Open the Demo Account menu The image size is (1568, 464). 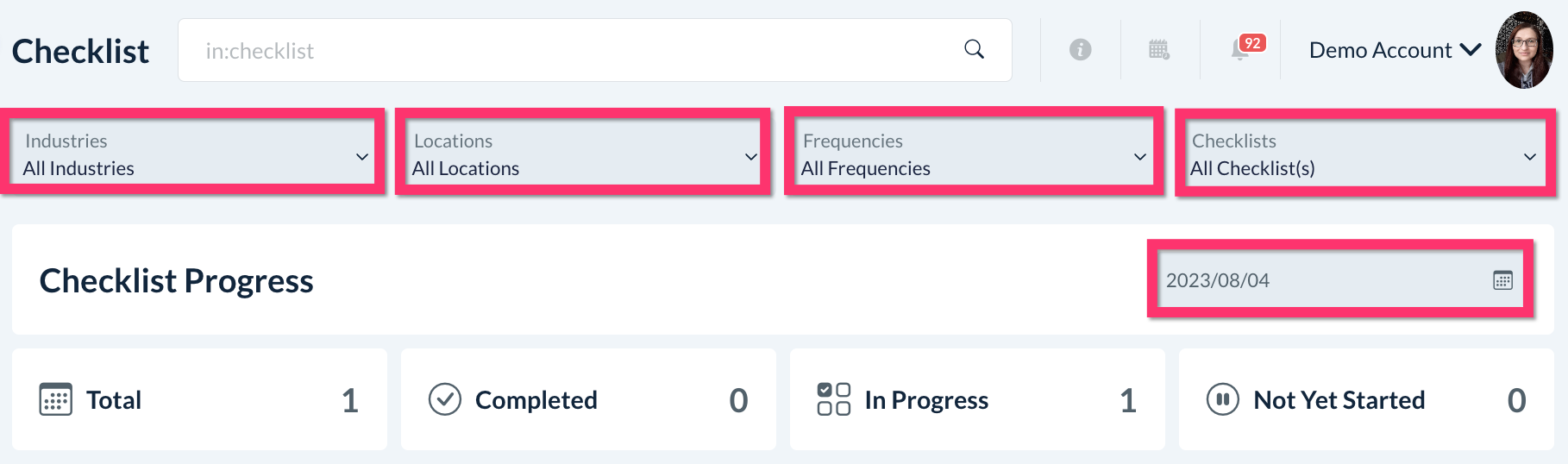pyautogui.click(x=1394, y=51)
